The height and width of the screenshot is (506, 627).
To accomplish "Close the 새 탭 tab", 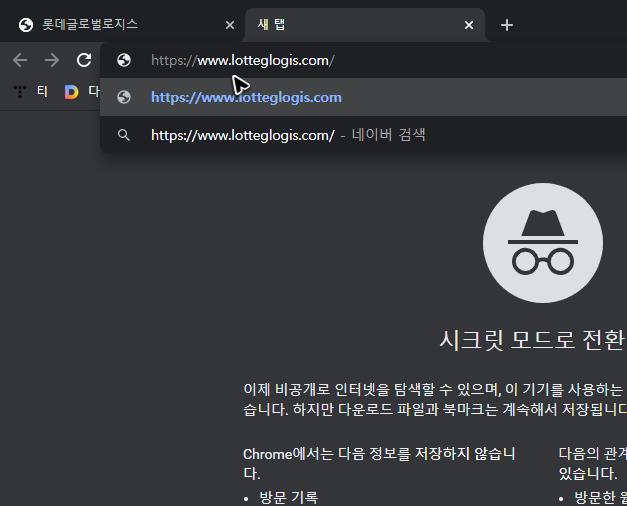I will coord(469,25).
